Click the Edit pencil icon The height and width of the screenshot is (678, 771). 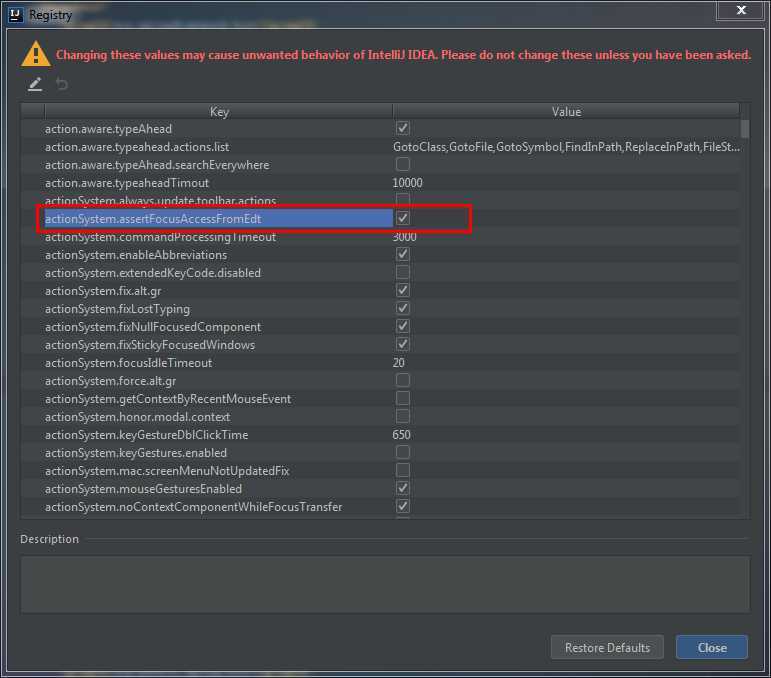tap(35, 84)
